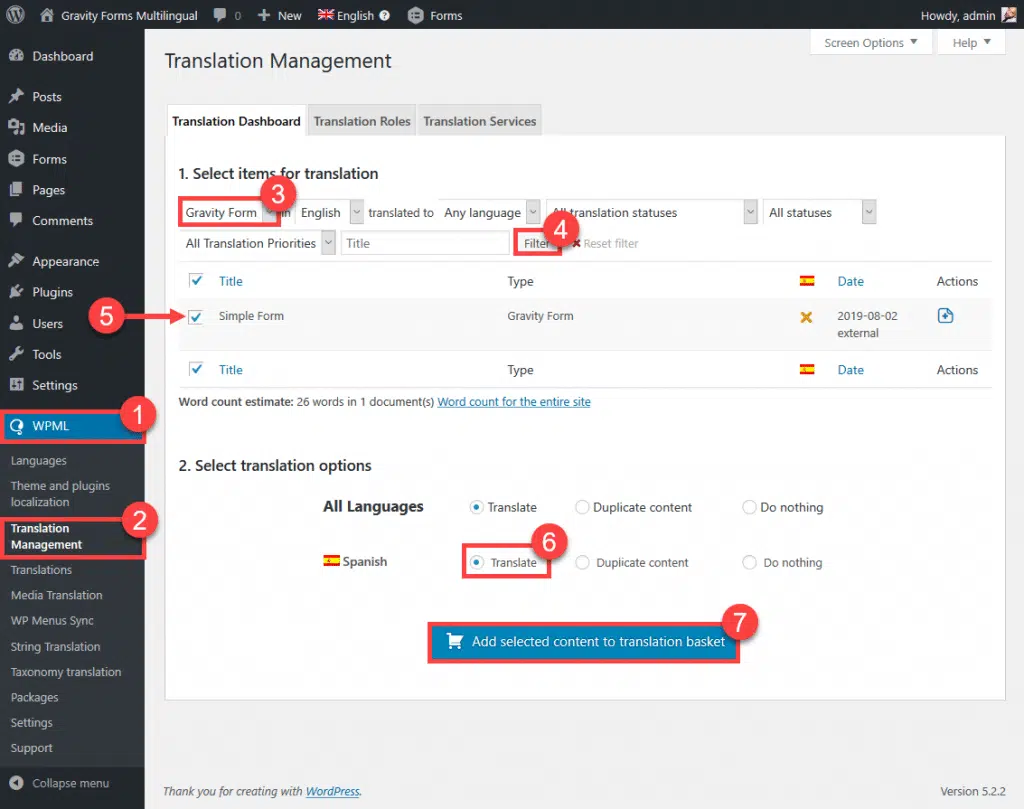Click the Spanish flag in top table header
Screen dimensions: 1024x809
(807, 281)
